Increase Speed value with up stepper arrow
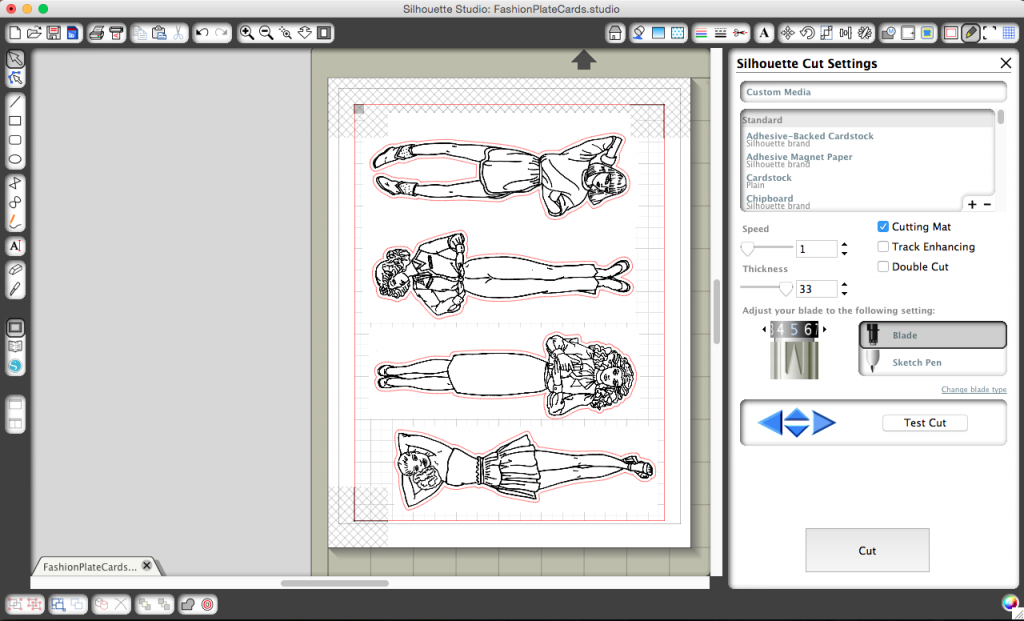 click(x=844, y=245)
